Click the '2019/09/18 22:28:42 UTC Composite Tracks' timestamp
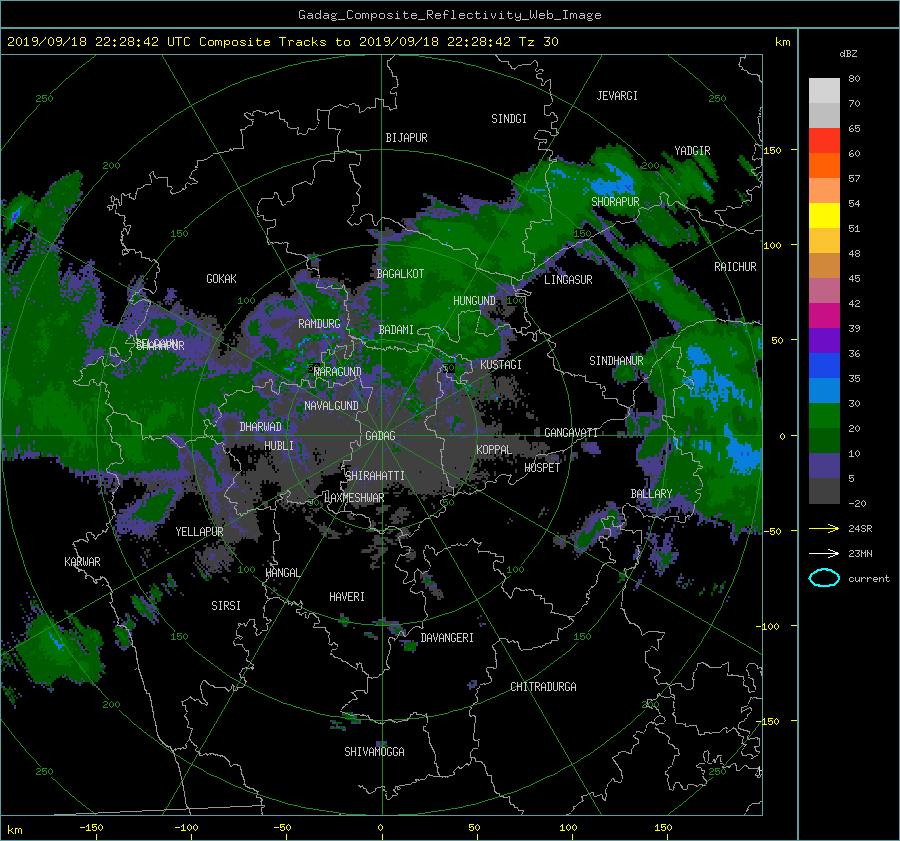900x841 pixels. coord(167,42)
